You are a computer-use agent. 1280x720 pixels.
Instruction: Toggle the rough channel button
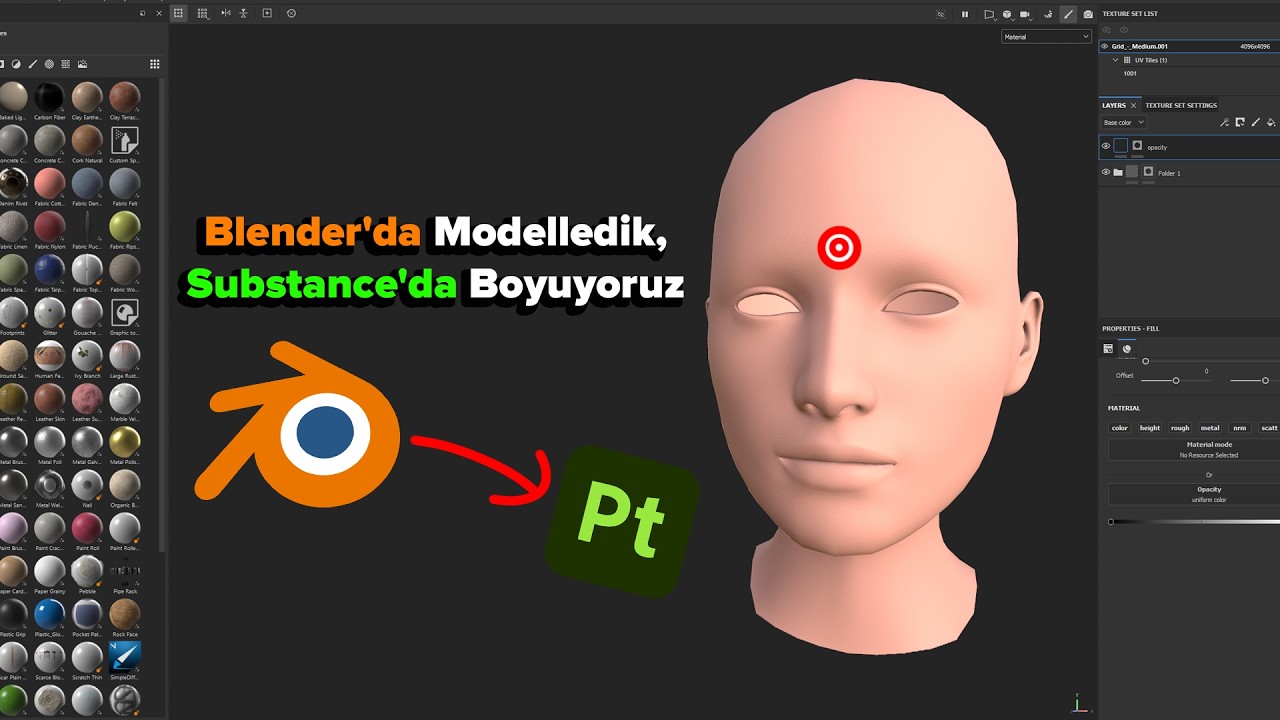1180,428
